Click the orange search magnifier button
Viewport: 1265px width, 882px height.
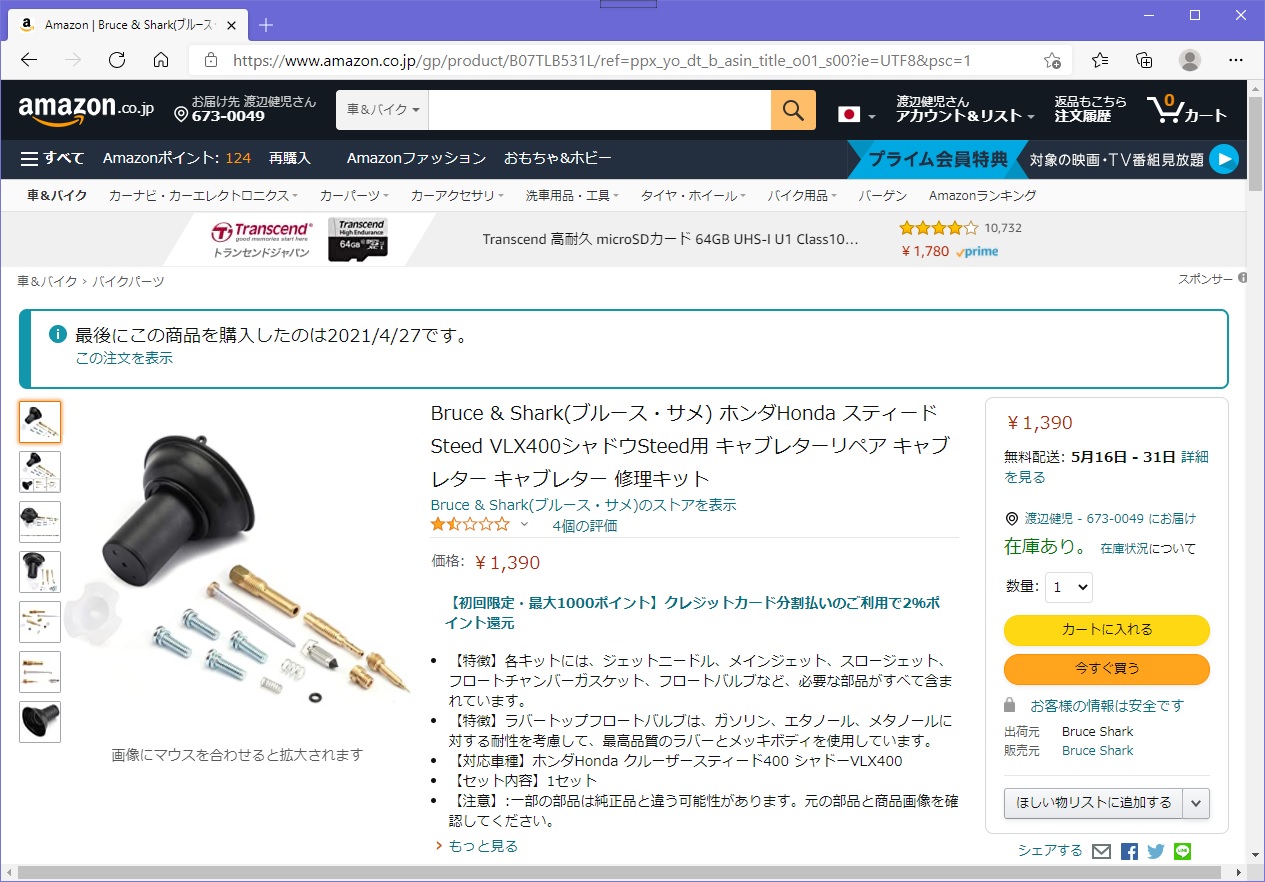point(793,110)
